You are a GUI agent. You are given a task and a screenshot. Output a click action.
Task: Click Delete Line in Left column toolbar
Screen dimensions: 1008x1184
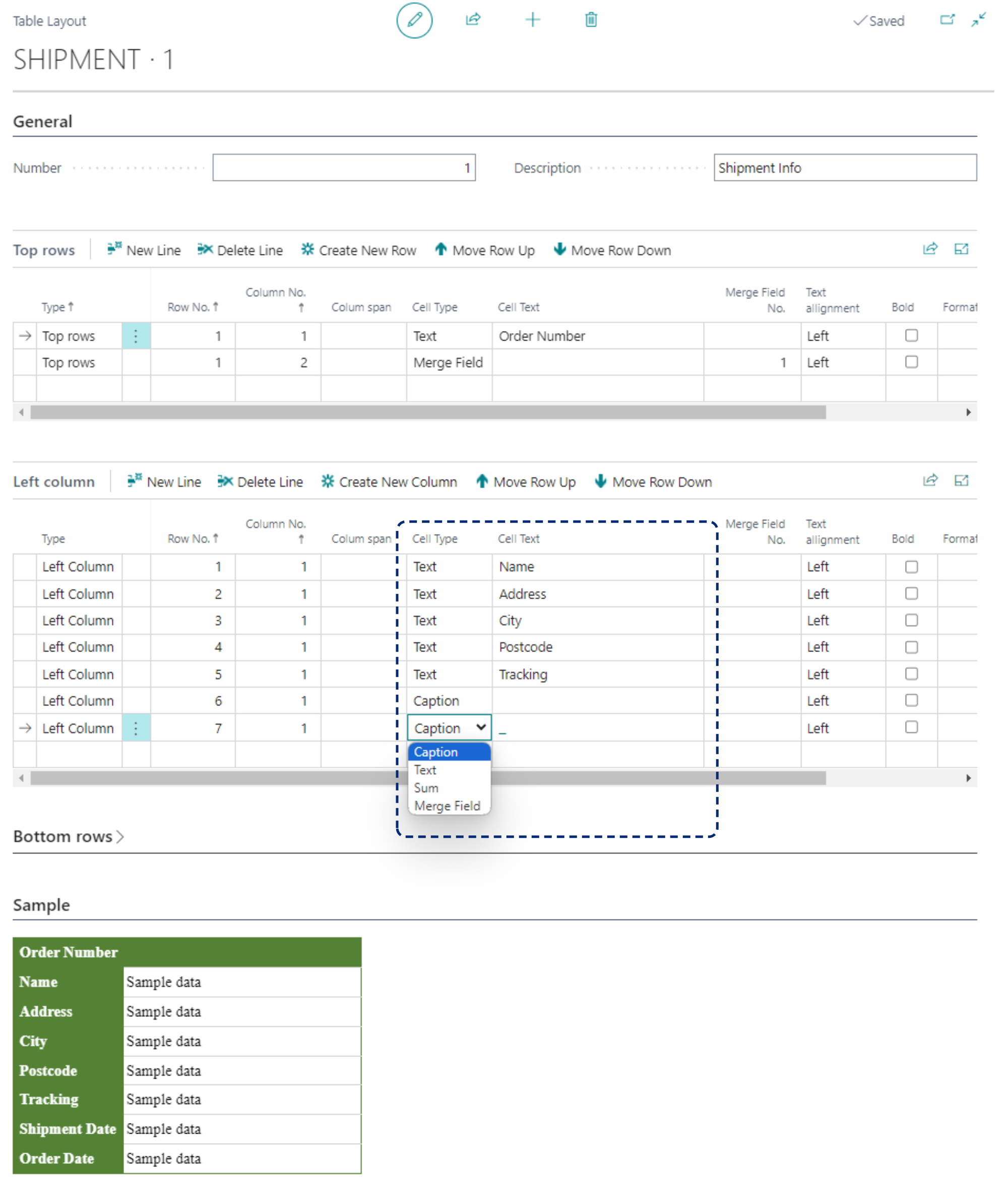coord(260,482)
